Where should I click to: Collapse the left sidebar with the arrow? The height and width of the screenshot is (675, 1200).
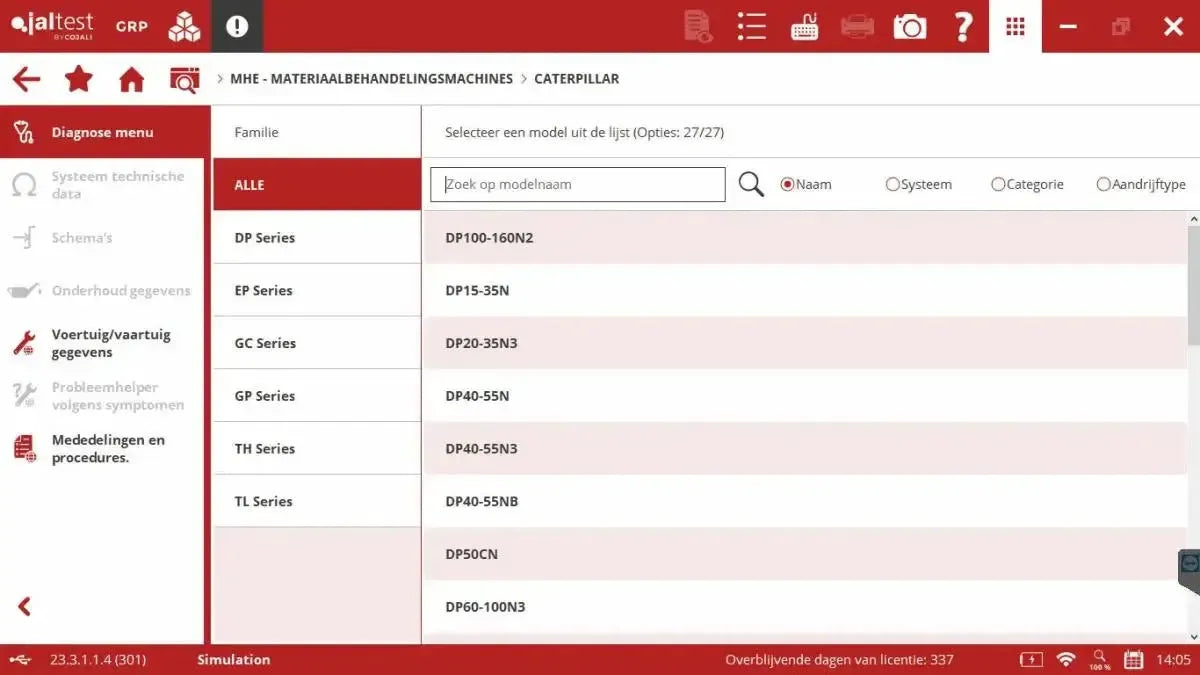point(22,606)
